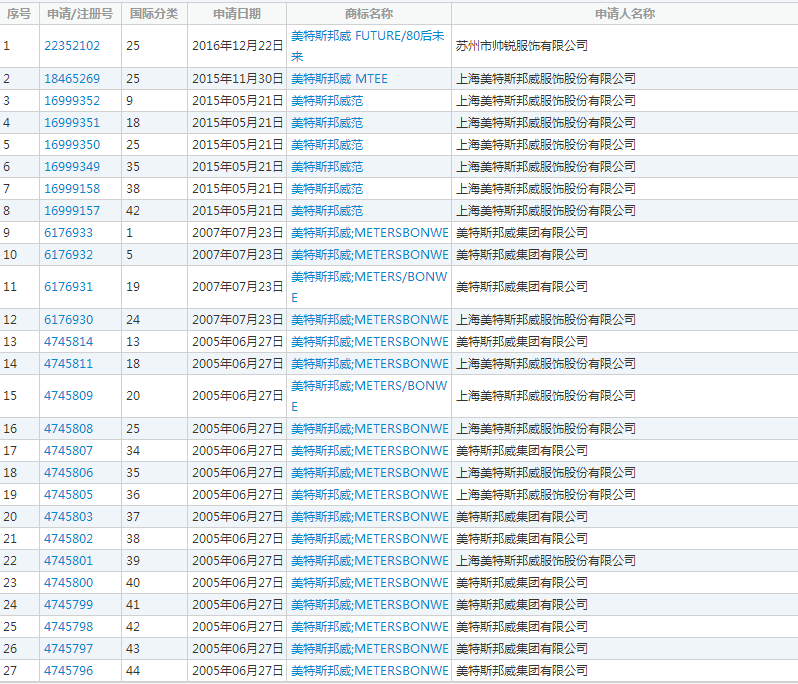Open application number 16999157
The image size is (798, 684).
pyautogui.click(x=72, y=211)
